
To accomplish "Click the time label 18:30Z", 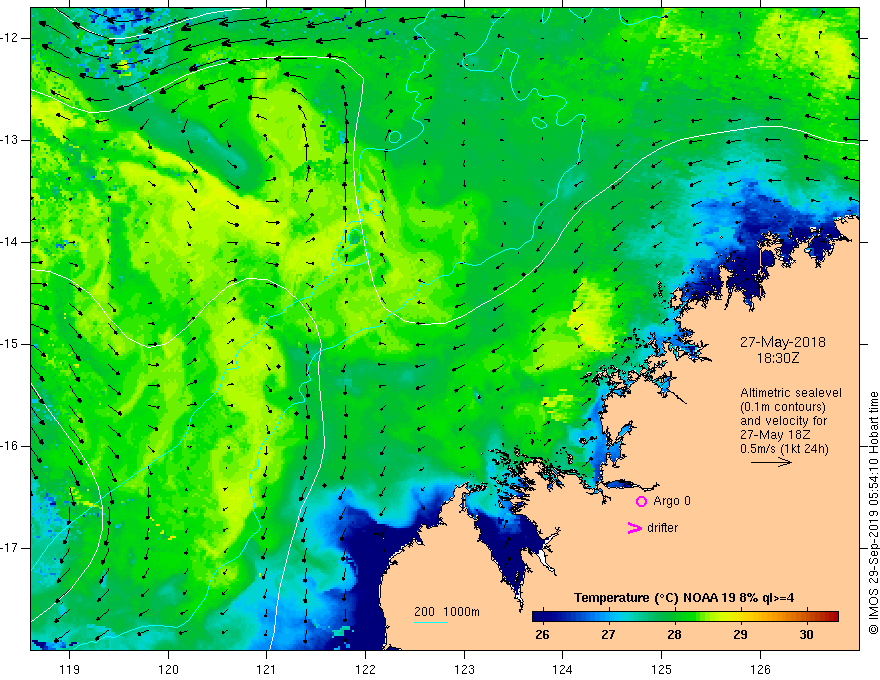I will tap(778, 358).
